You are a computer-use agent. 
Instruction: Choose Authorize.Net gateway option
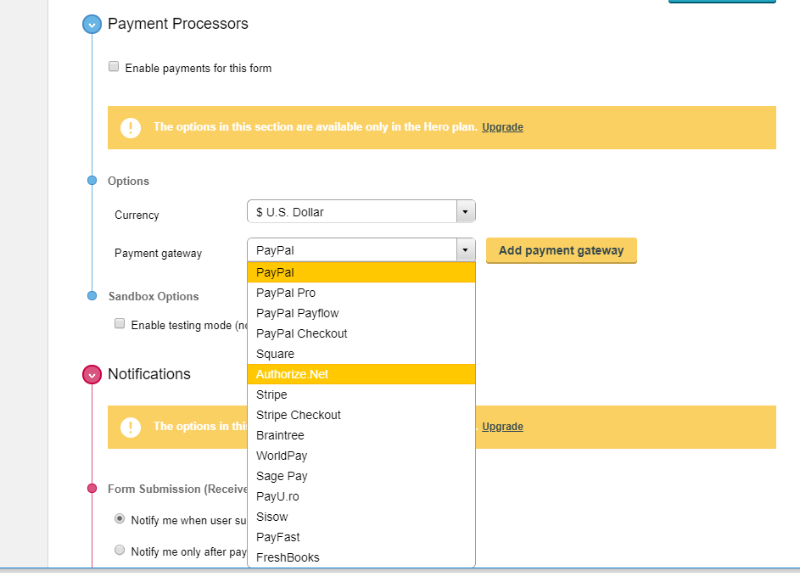coord(361,375)
